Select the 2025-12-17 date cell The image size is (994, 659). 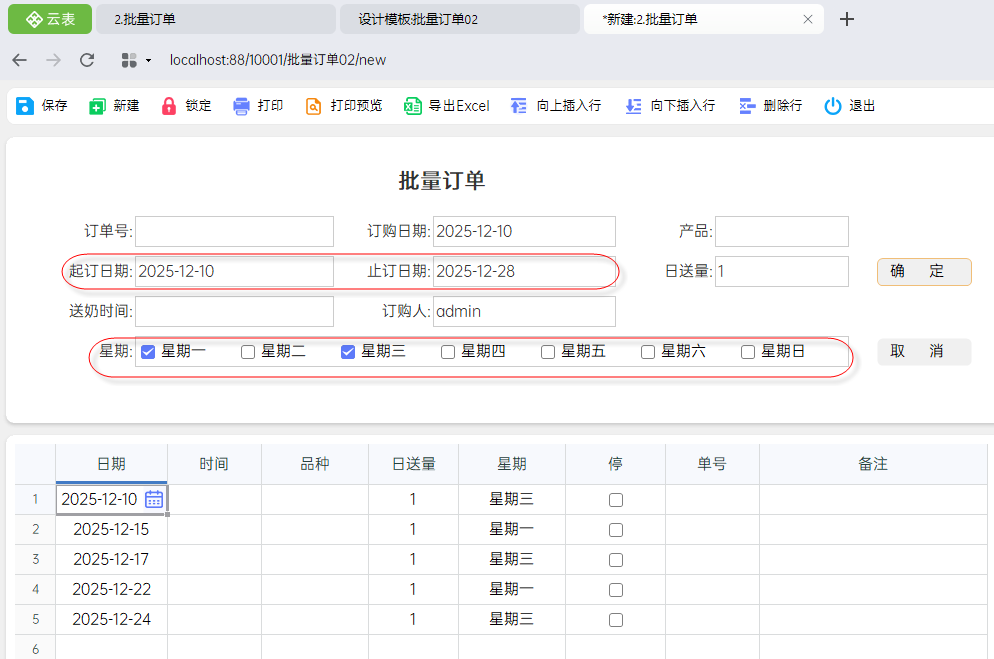coord(112,560)
